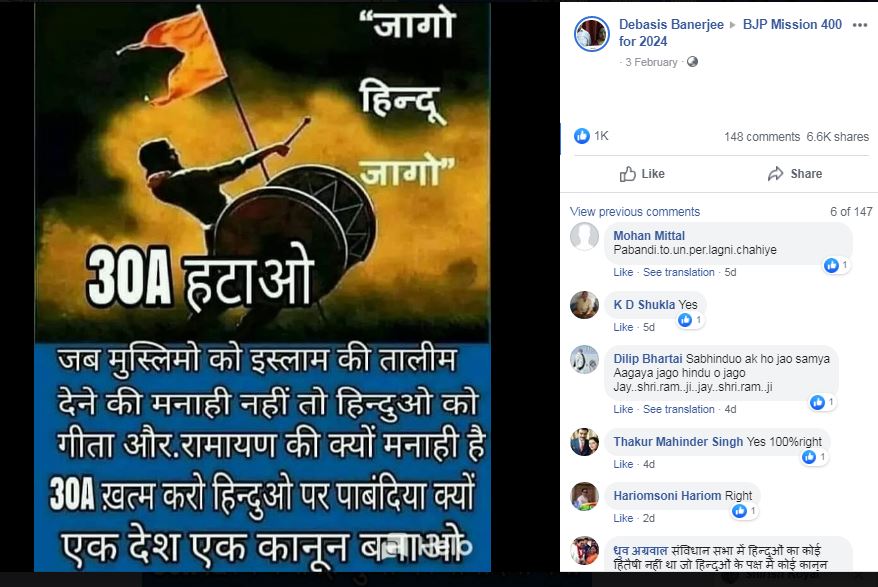
Task: Click K D Shukla's profile thumbnail
Action: pos(584,305)
